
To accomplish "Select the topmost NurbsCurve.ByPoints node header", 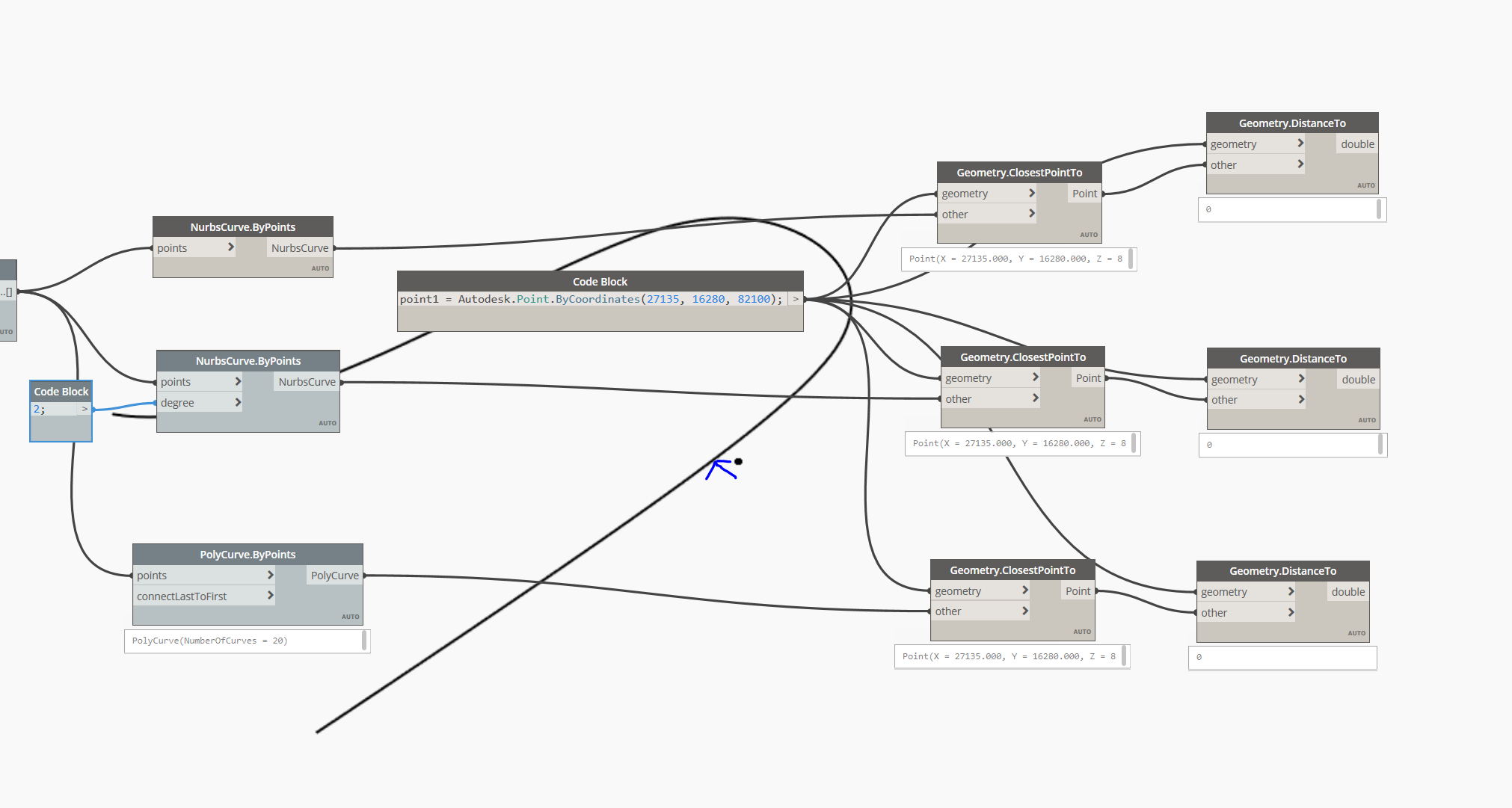I will pyautogui.click(x=243, y=227).
